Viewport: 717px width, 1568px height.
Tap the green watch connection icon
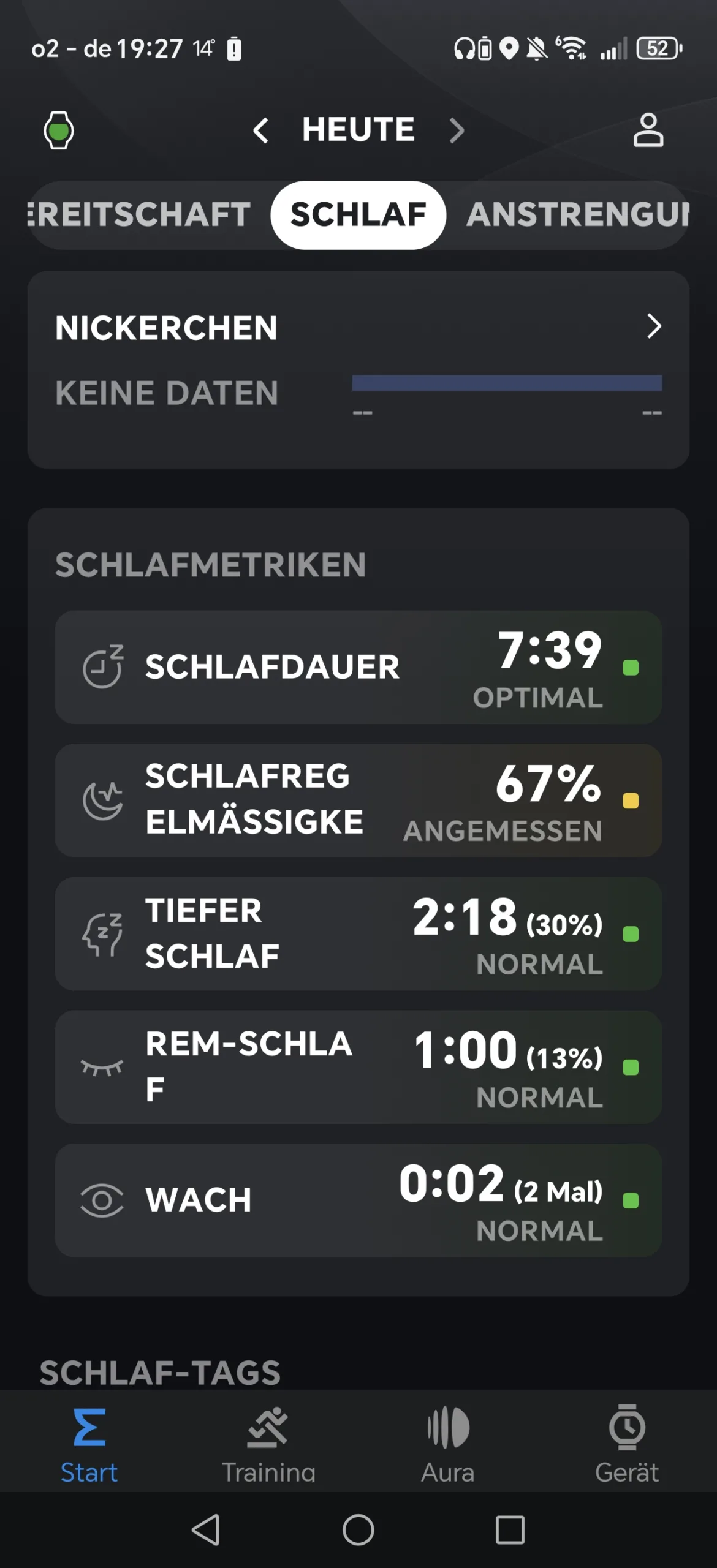click(59, 130)
